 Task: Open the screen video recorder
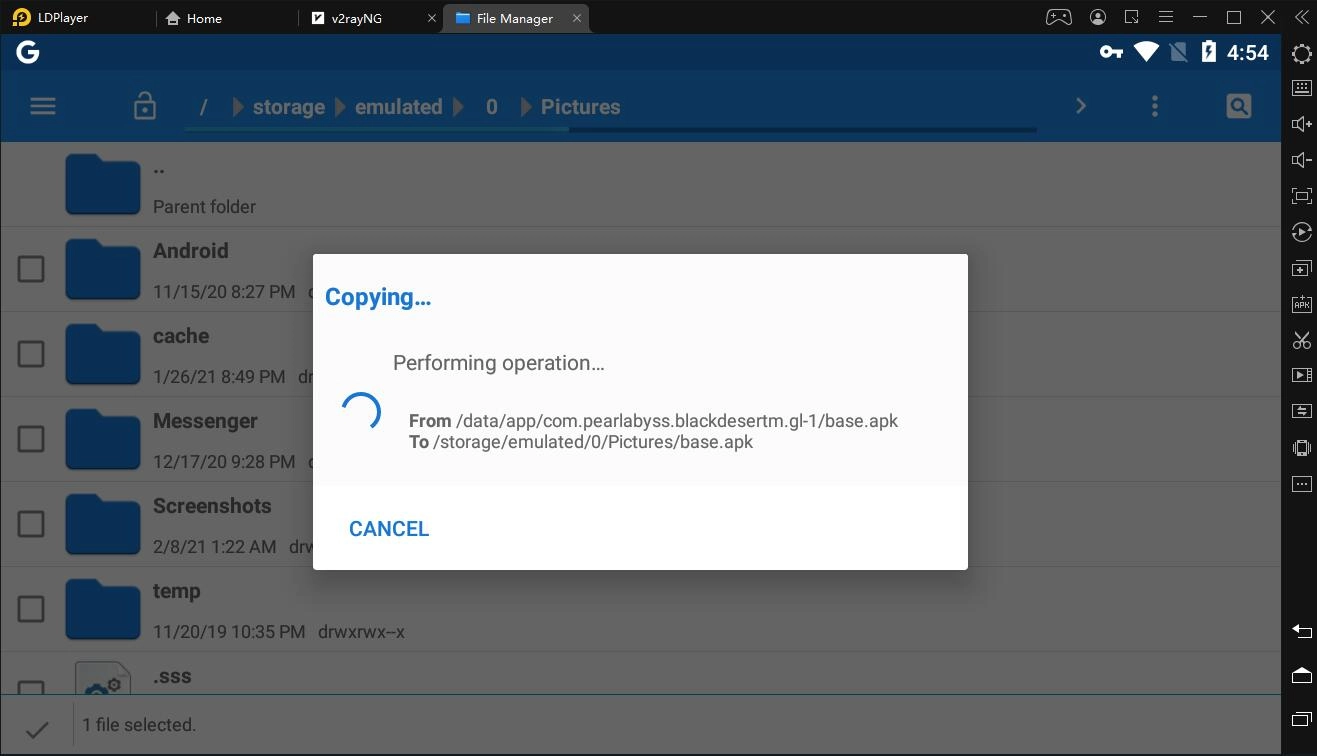(x=1301, y=377)
